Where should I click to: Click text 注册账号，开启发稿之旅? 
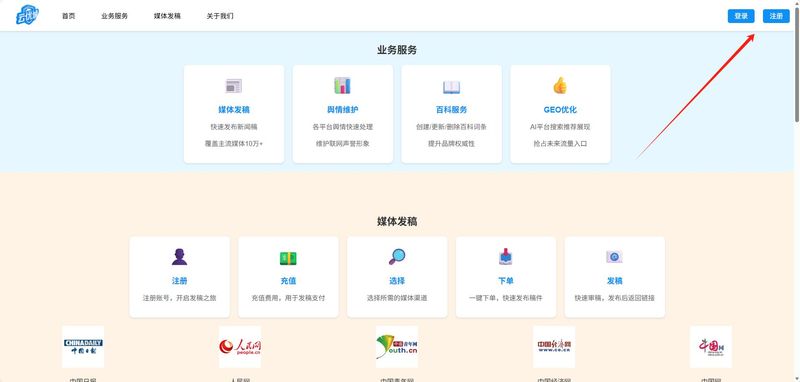pos(179,298)
